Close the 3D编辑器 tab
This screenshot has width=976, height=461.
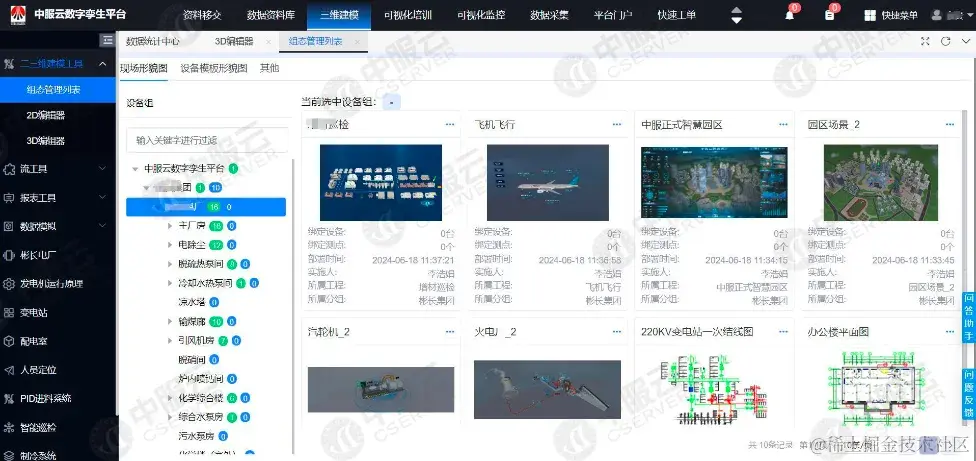click(268, 42)
